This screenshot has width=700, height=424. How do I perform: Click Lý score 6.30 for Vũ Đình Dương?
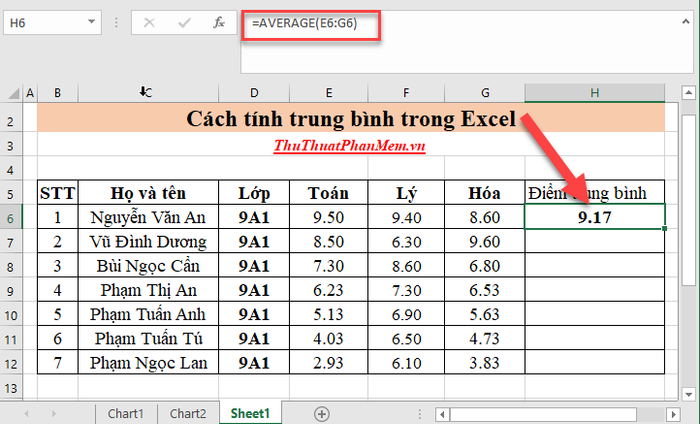pos(406,241)
